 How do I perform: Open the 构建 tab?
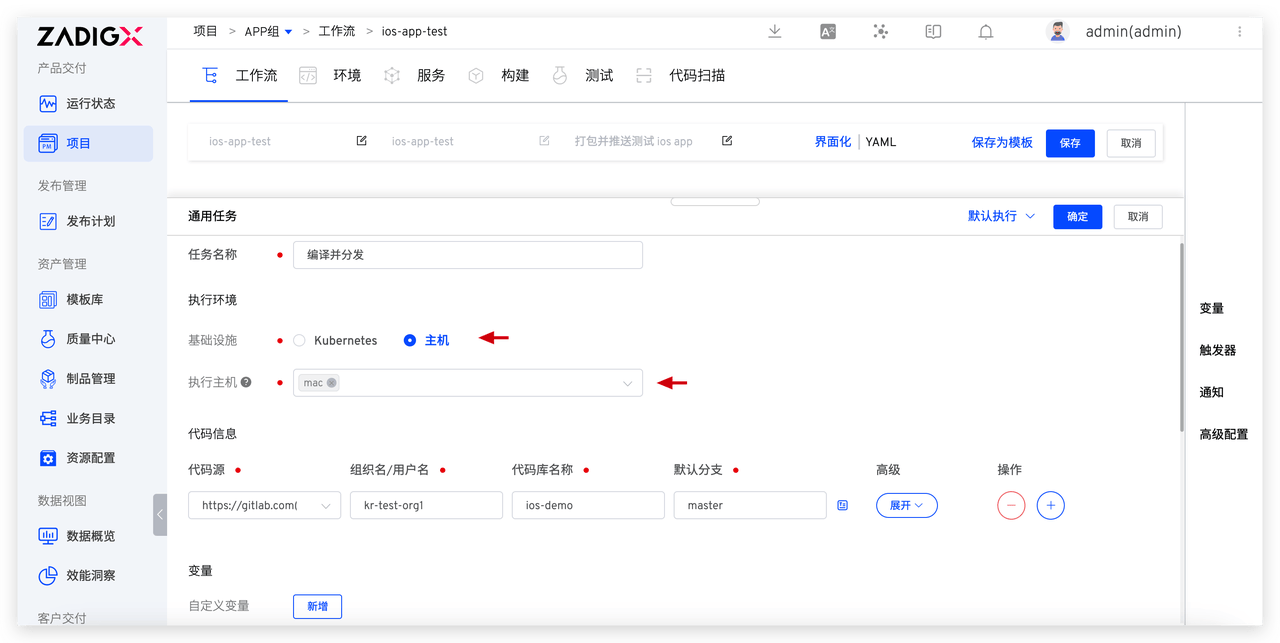click(x=514, y=76)
